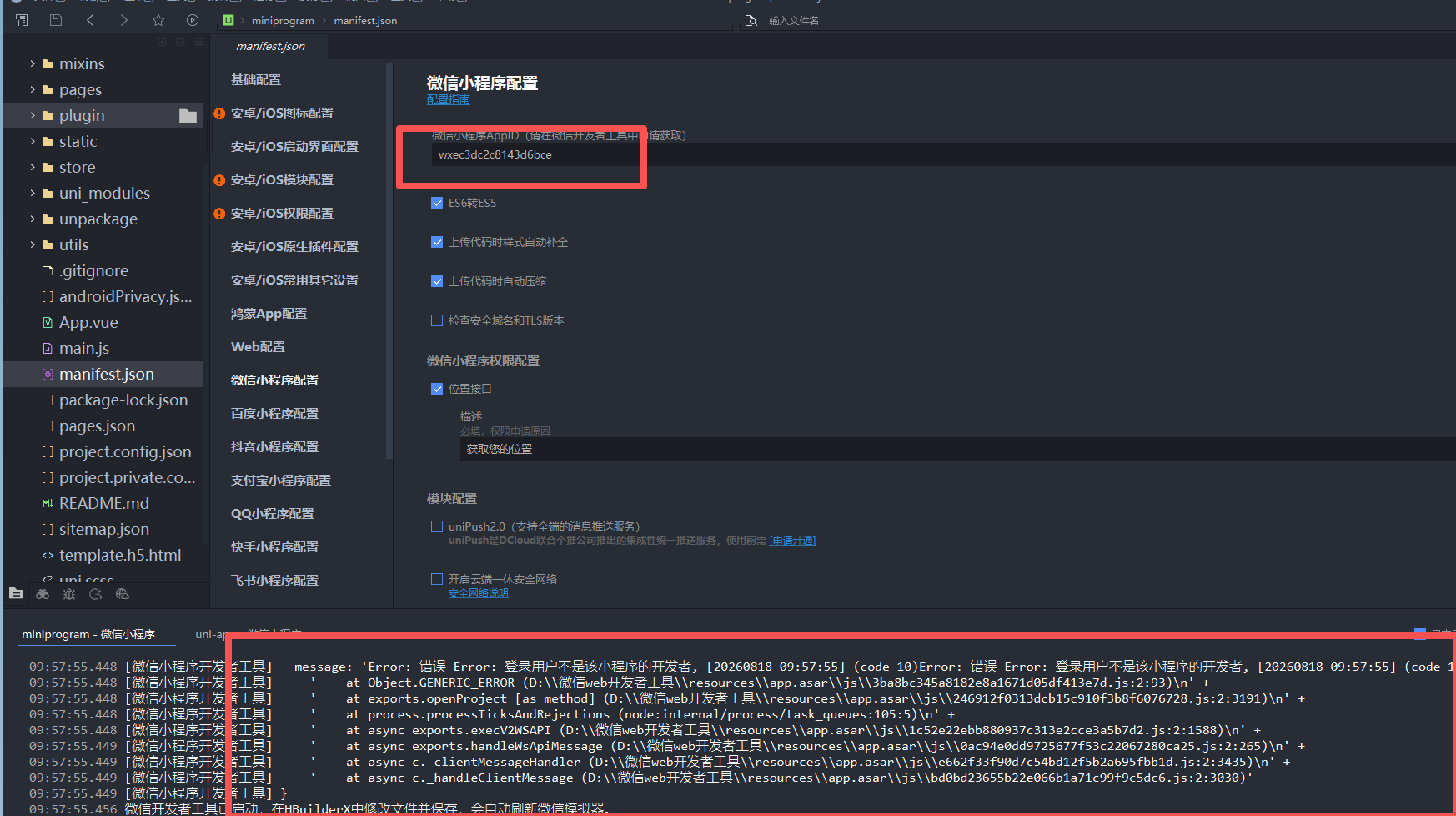Expand the uni_modules folder

point(33,193)
